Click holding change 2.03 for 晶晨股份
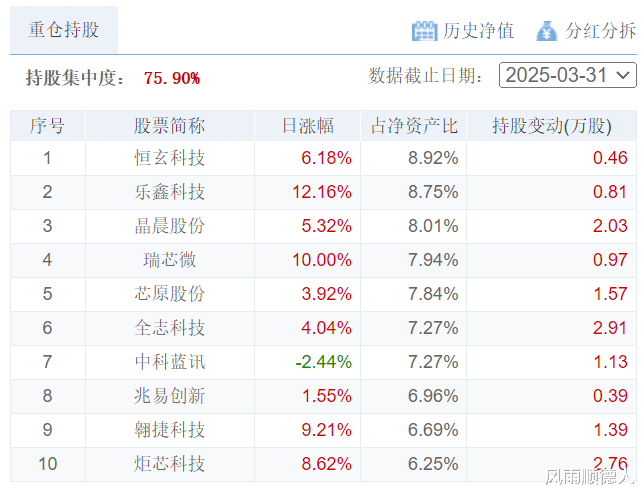This screenshot has width=644, height=498. click(x=610, y=226)
